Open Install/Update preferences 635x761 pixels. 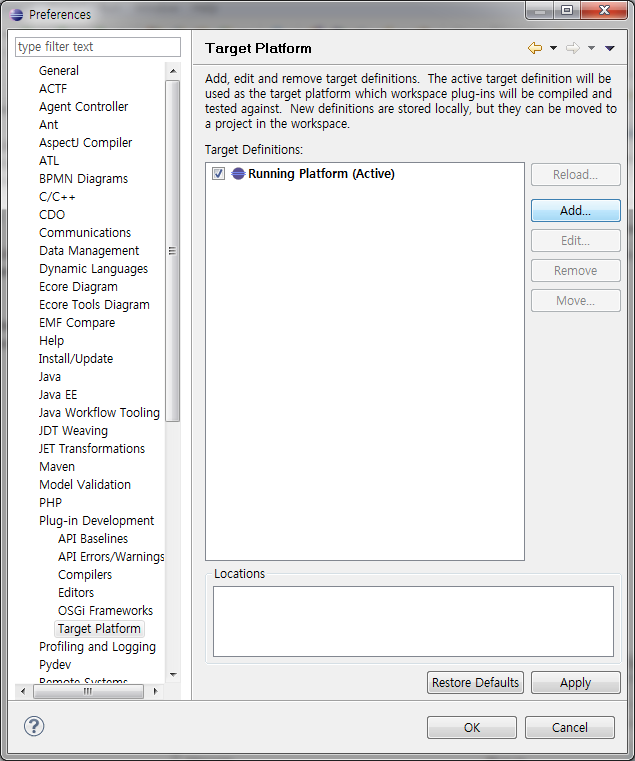pos(76,359)
